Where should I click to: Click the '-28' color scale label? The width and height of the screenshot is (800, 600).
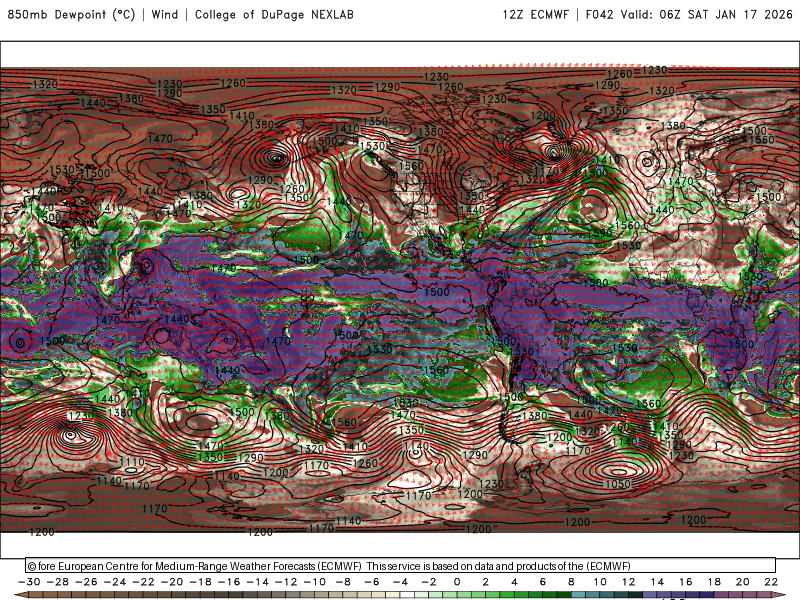pyautogui.click(x=58, y=582)
